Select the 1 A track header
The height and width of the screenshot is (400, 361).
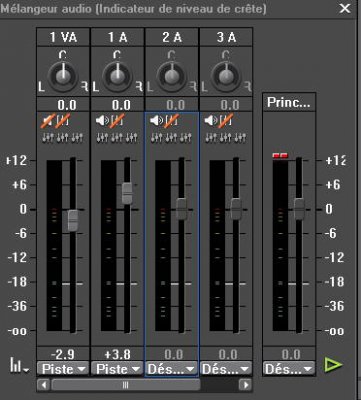pos(117,37)
